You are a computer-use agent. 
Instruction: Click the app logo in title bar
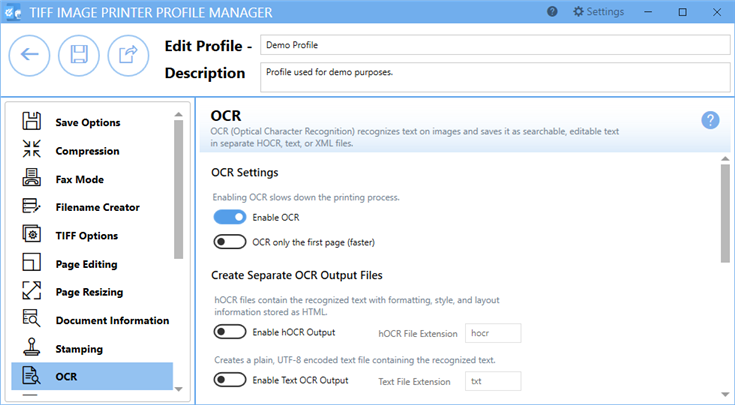click(x=13, y=12)
